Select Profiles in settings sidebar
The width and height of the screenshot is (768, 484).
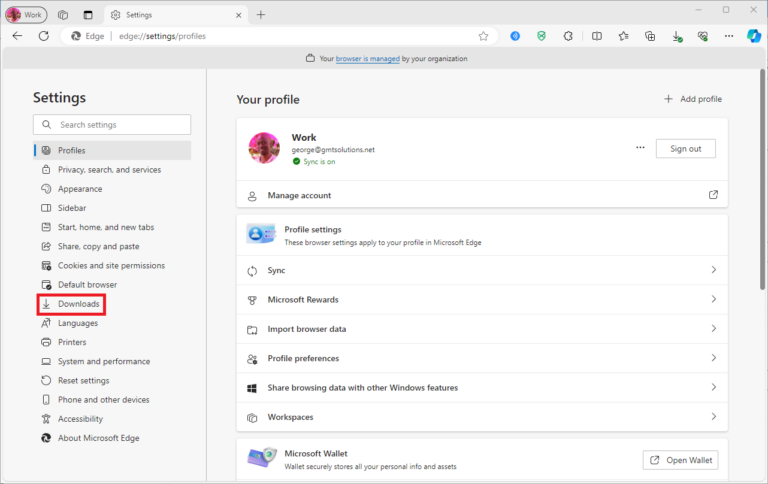(x=112, y=150)
